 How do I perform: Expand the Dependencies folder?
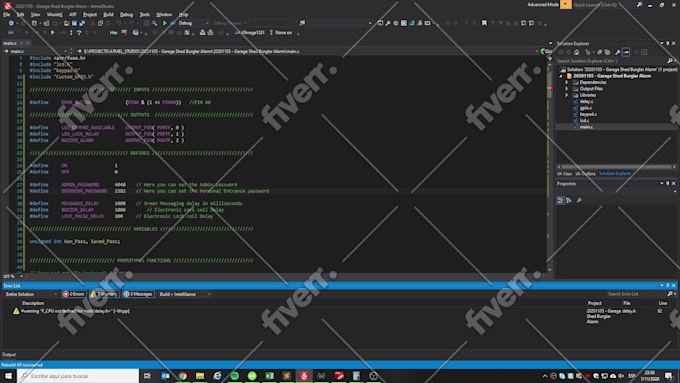[x=566, y=82]
